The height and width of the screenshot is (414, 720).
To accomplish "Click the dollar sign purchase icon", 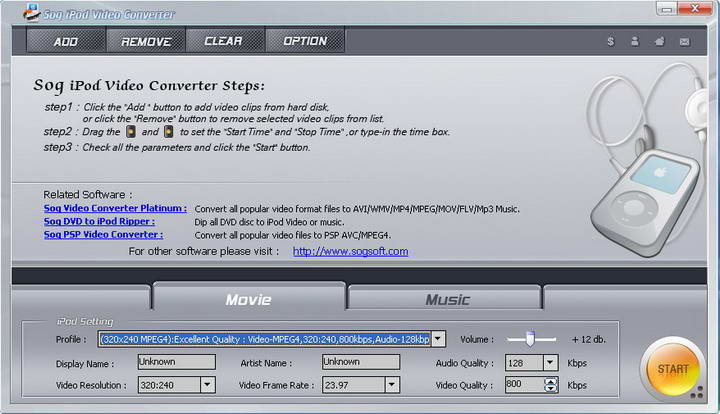I will coord(610,42).
